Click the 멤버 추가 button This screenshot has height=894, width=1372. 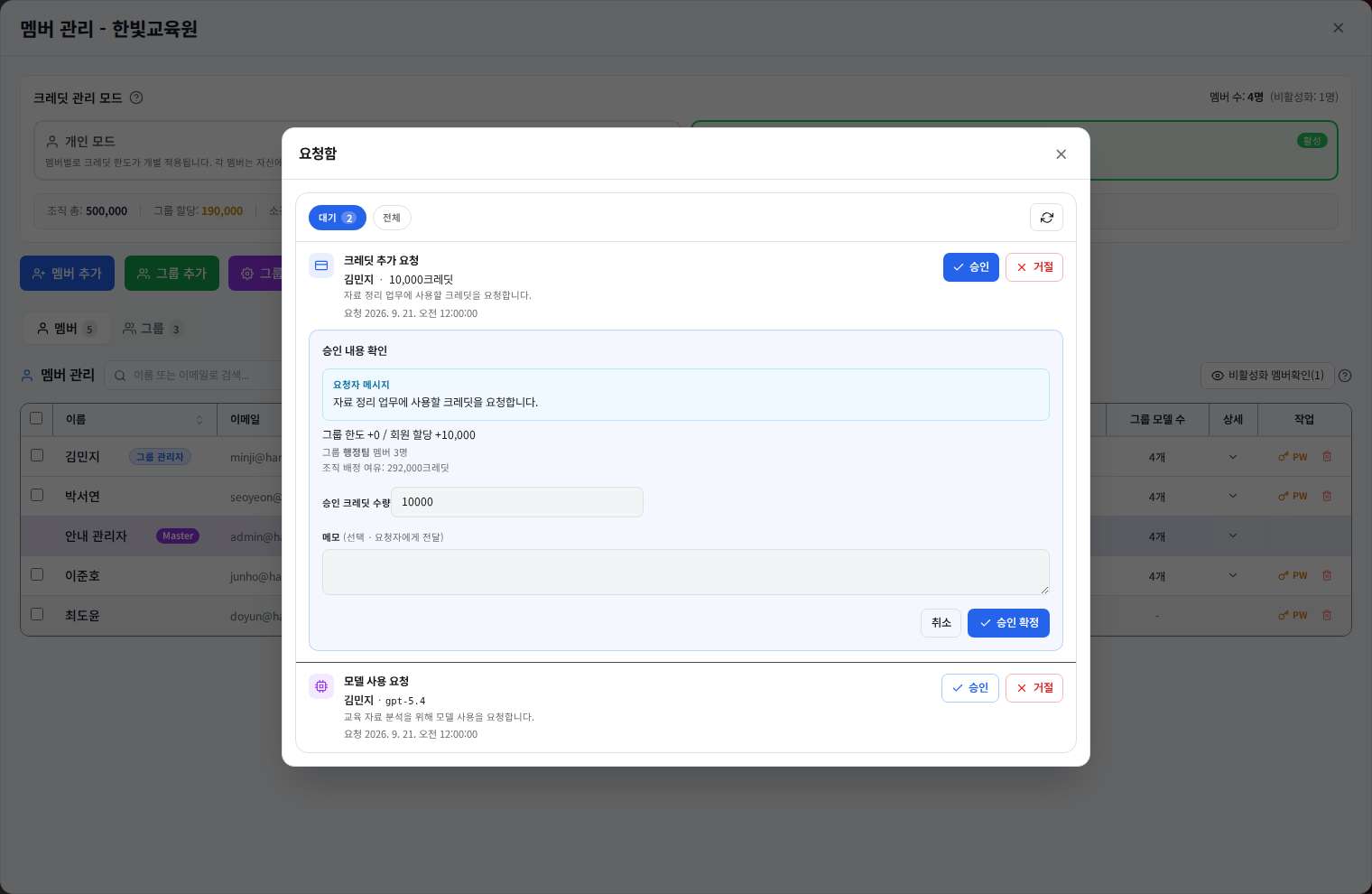click(67, 274)
